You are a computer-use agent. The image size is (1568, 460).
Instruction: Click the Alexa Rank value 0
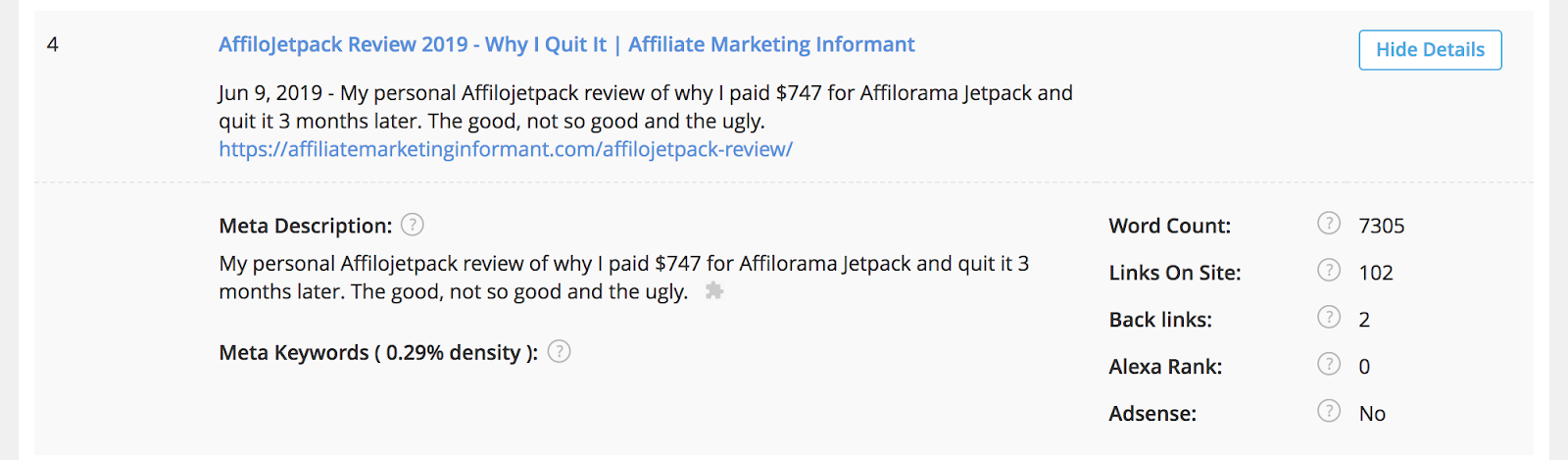coord(1364,367)
